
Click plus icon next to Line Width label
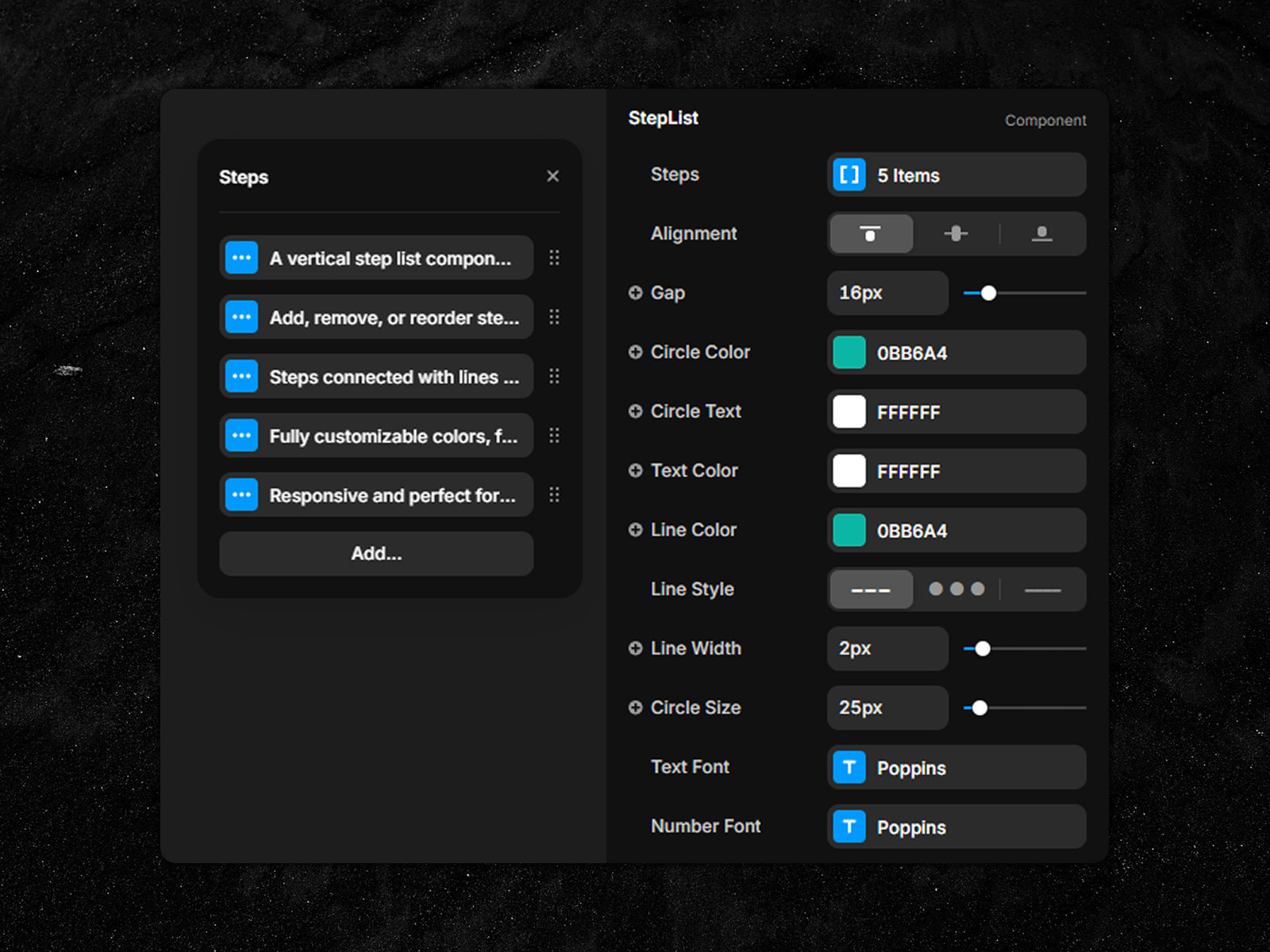(635, 648)
